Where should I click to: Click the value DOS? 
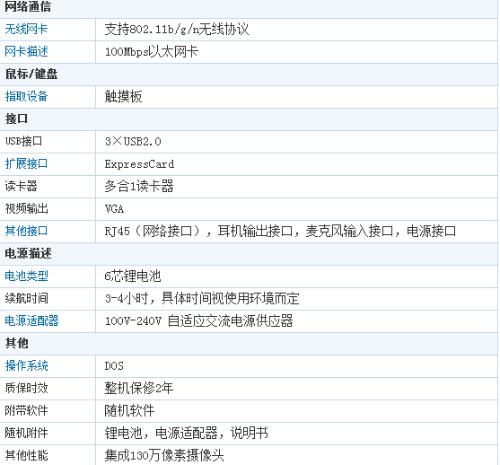[x=114, y=366]
